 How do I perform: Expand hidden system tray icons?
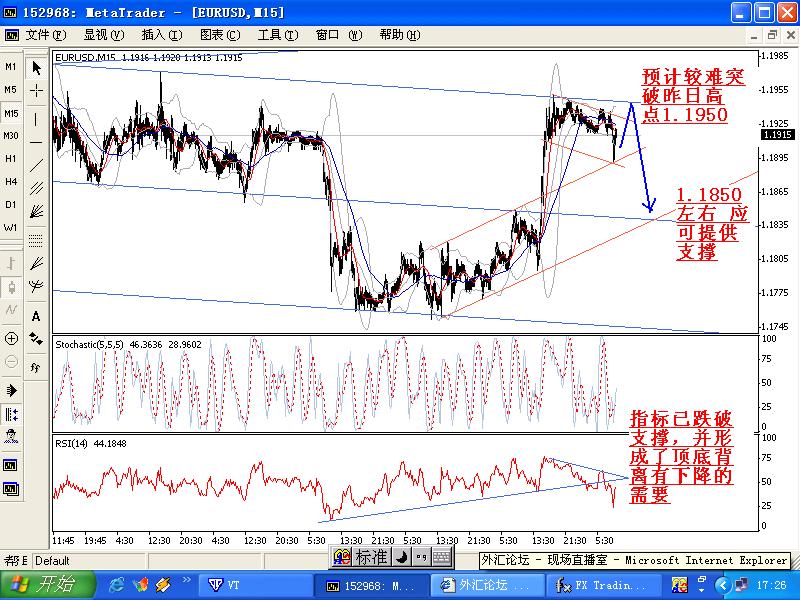(722, 585)
